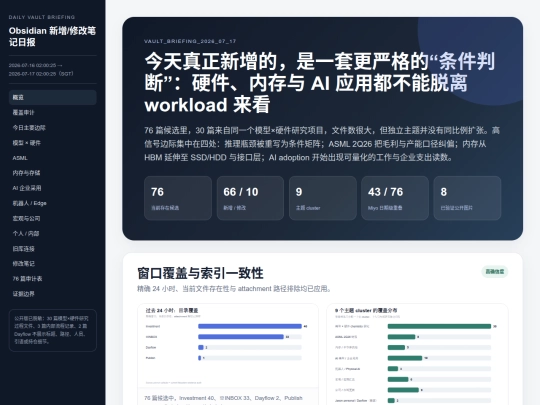
Task: Click the longest green cluster bar
Action: pos(439,326)
